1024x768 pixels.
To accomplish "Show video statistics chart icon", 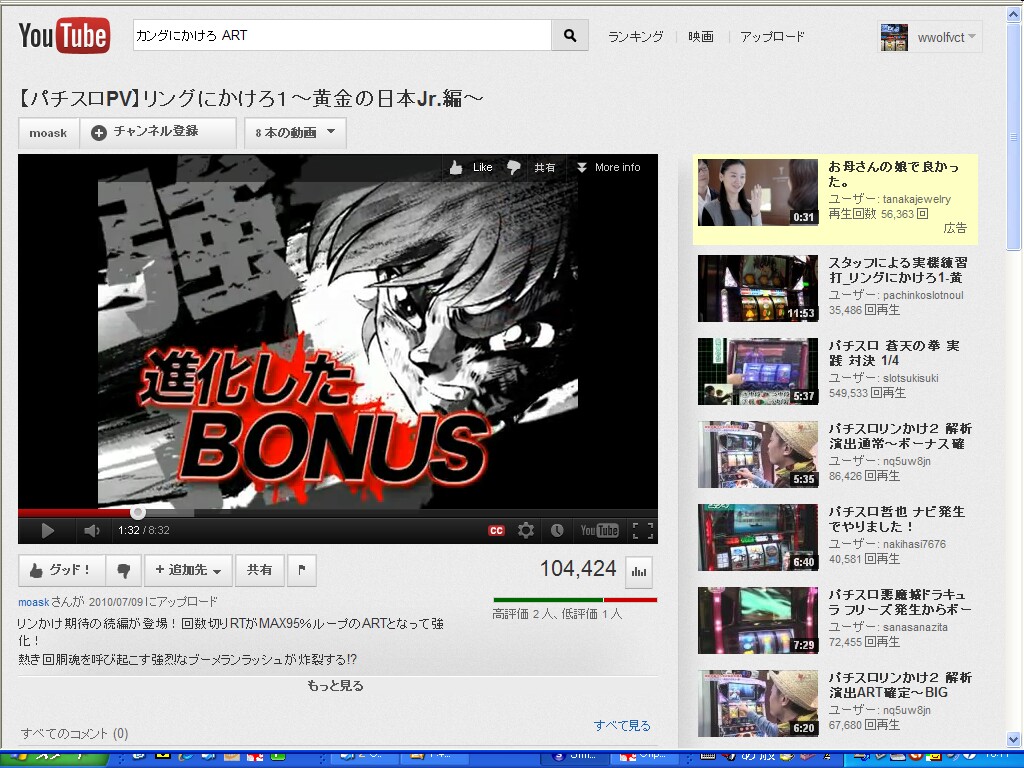I will 639,571.
